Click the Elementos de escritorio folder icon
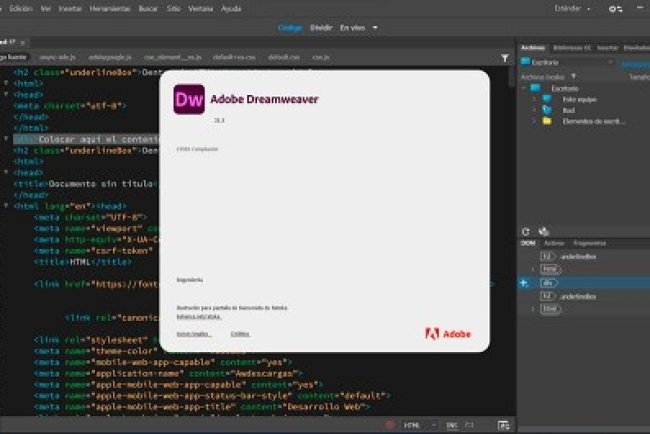This screenshot has height=434, width=650. pyautogui.click(x=547, y=121)
